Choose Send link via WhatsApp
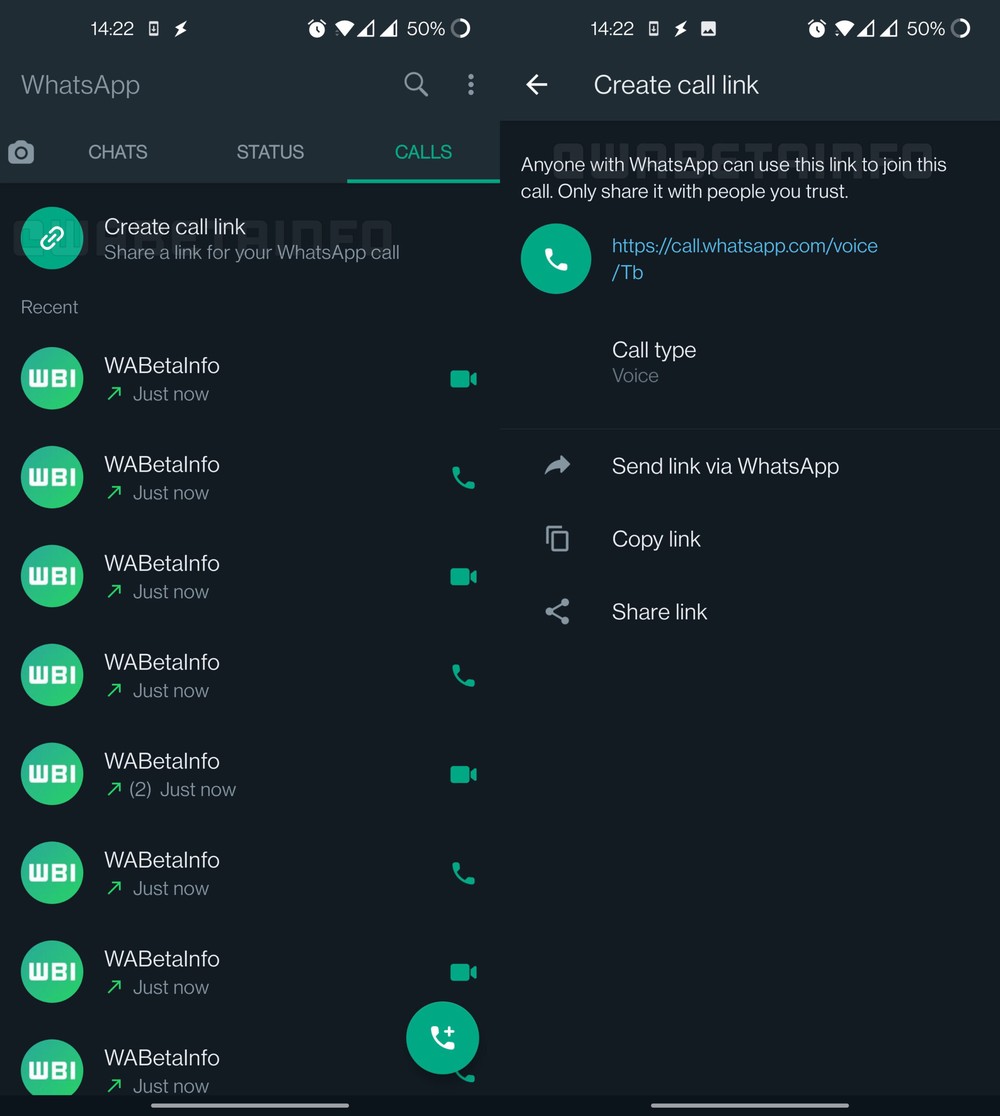Viewport: 1000px width, 1116px height. point(725,466)
